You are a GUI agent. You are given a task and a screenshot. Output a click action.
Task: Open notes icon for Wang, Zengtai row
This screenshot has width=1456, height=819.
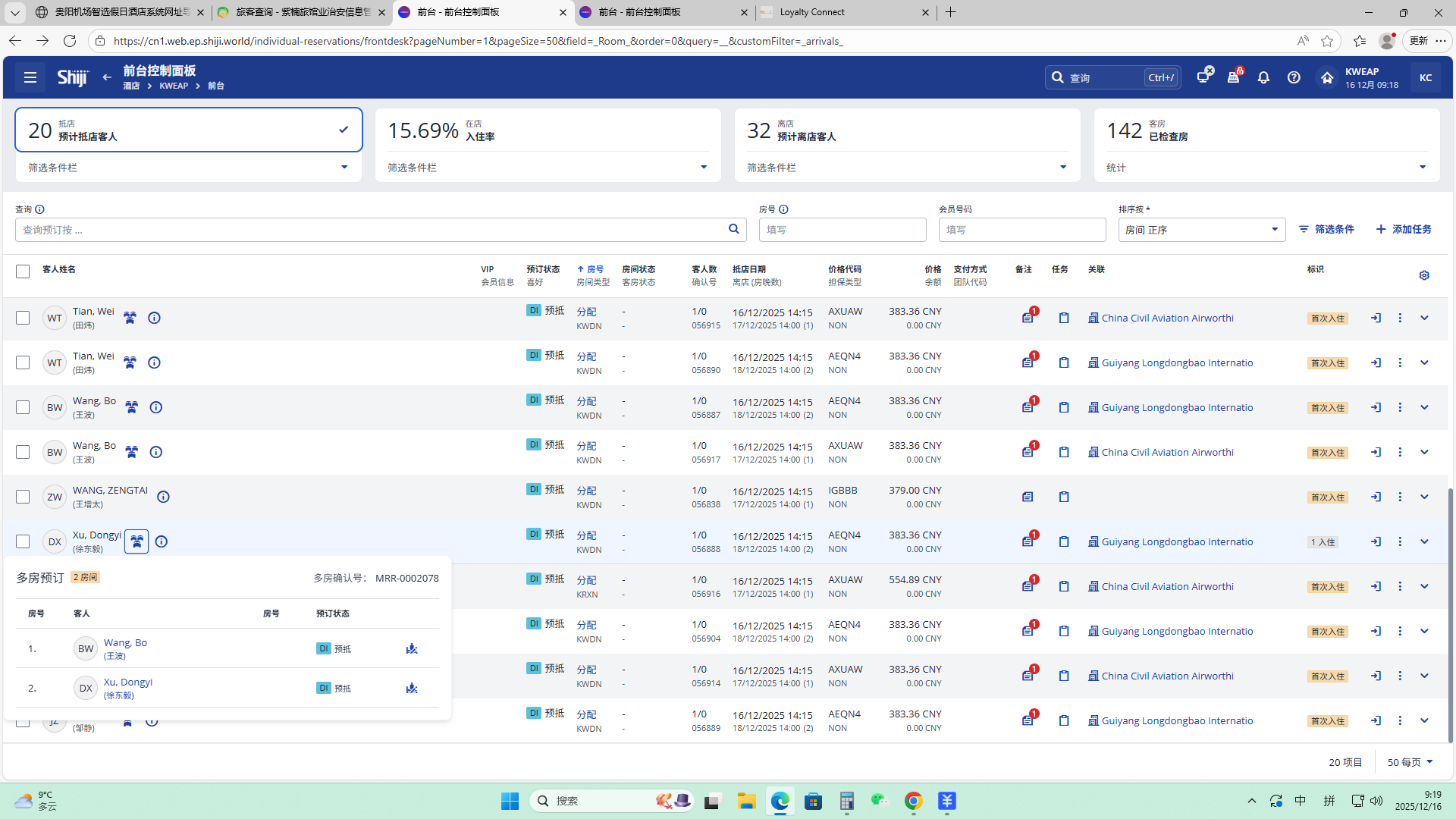pyautogui.click(x=1028, y=497)
